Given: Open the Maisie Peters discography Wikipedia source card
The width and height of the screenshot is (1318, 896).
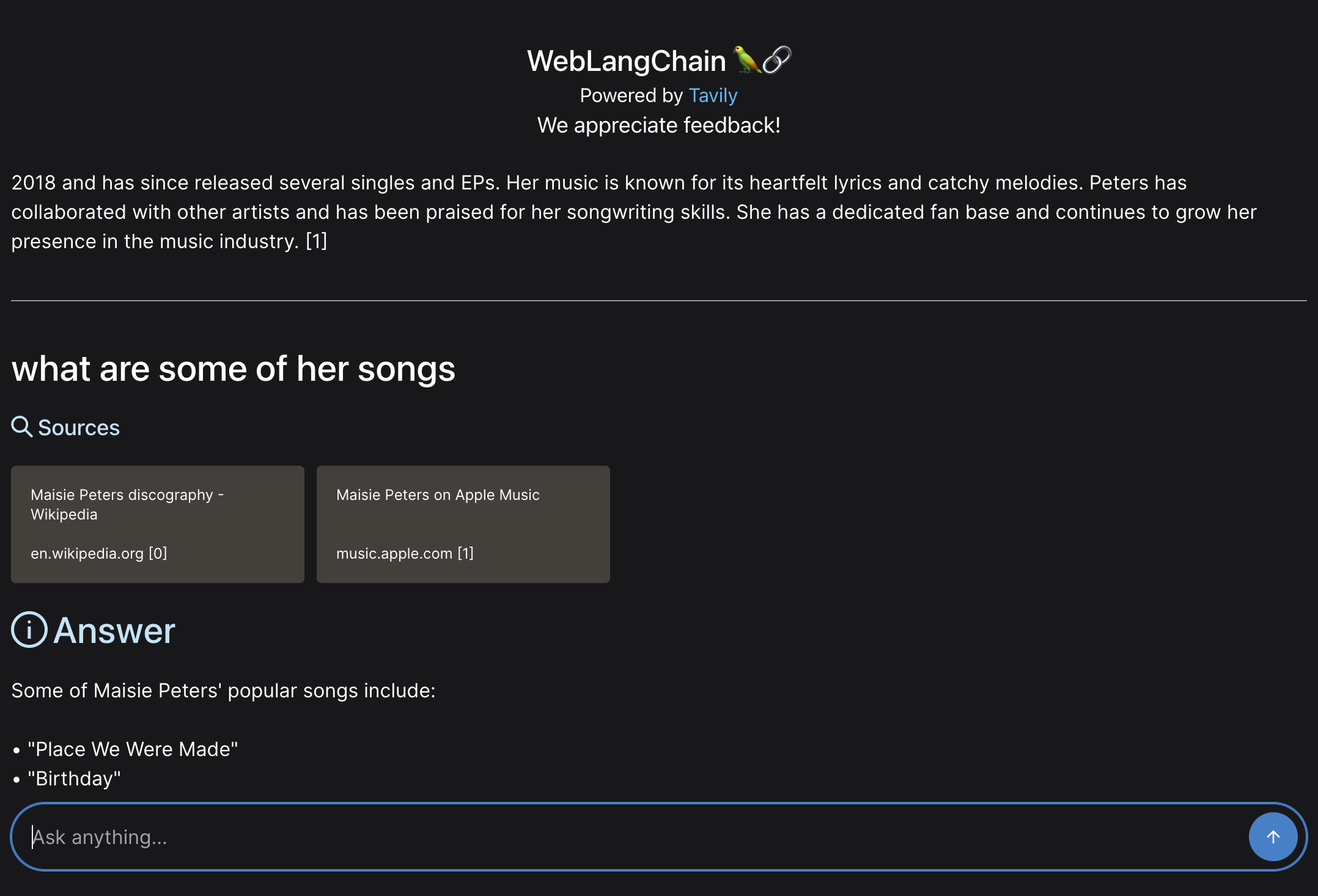Looking at the screenshot, I should (x=158, y=524).
